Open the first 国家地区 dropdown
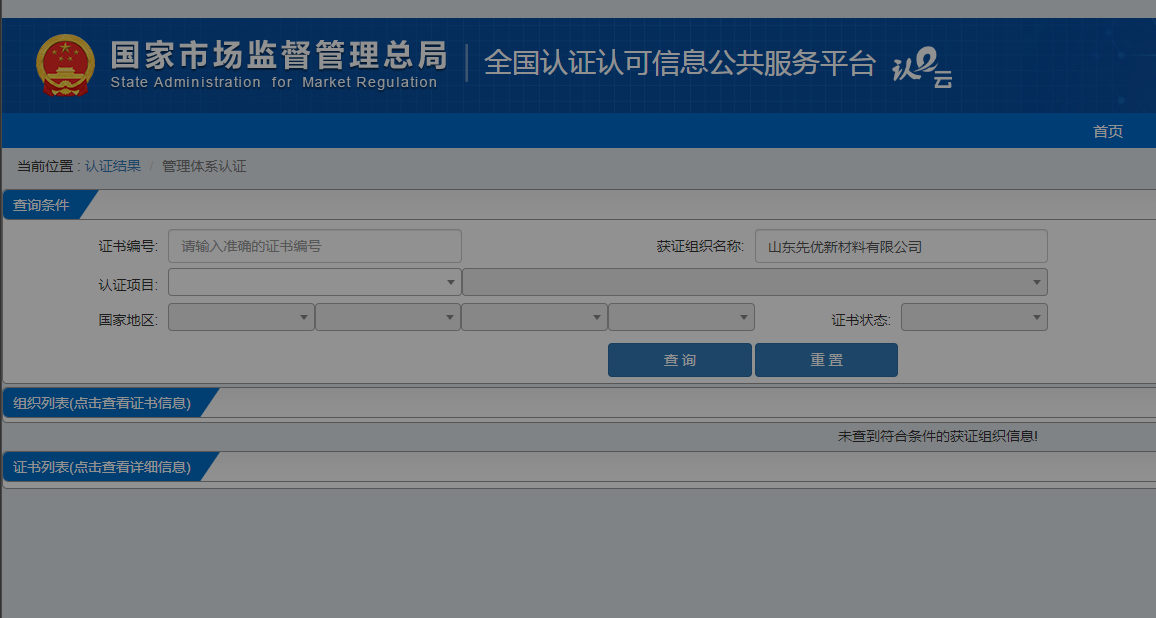This screenshot has height=618, width=1156. pos(241,317)
